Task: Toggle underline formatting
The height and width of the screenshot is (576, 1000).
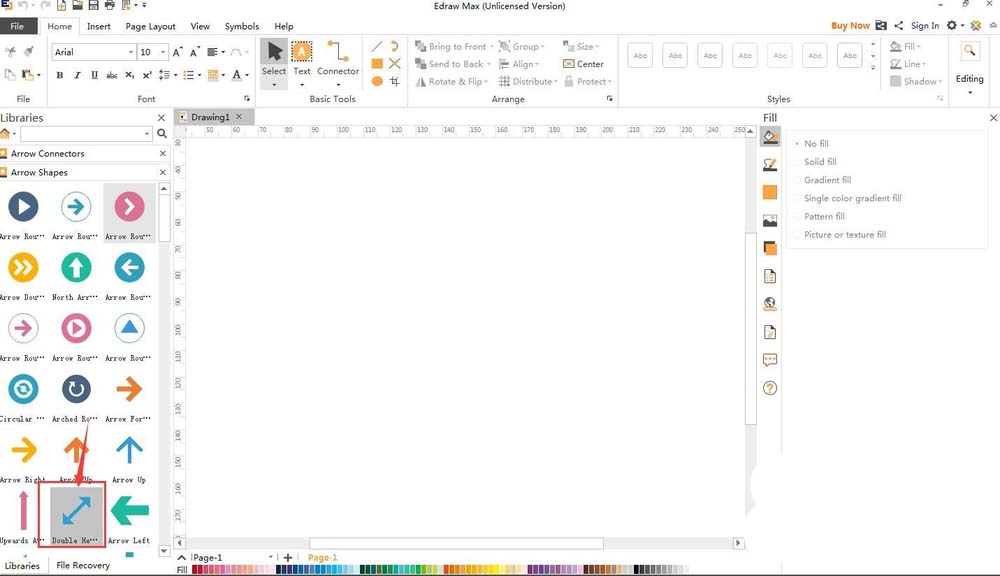Action: coord(94,75)
